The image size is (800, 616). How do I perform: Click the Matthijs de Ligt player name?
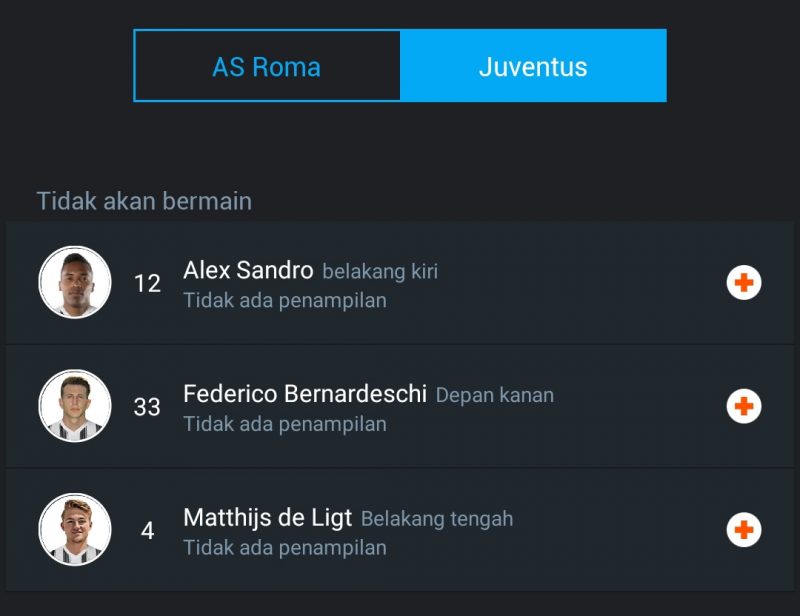(268, 518)
